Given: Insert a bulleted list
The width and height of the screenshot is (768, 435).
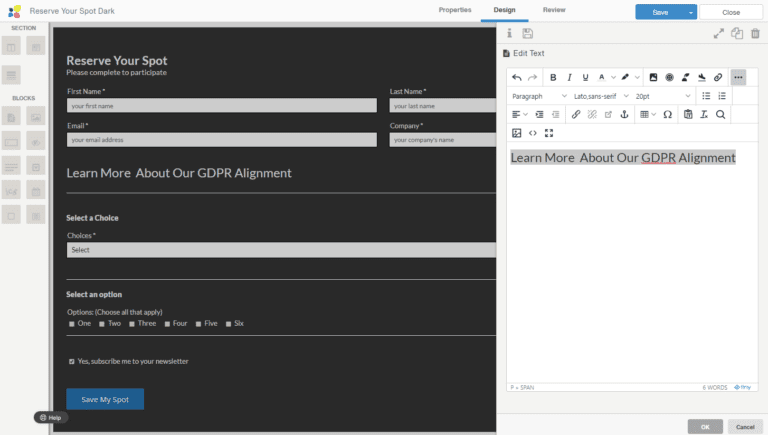Looking at the screenshot, I should tap(706, 96).
